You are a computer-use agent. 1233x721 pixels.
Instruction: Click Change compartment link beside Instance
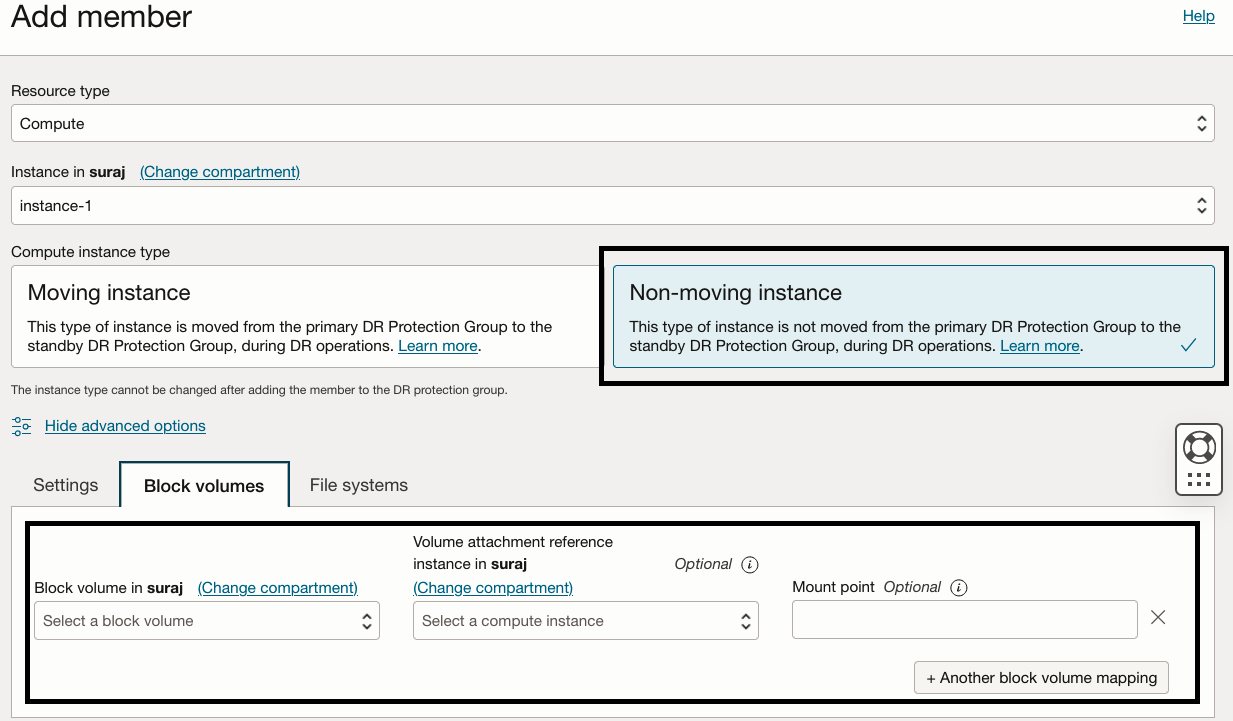pyautogui.click(x=220, y=172)
